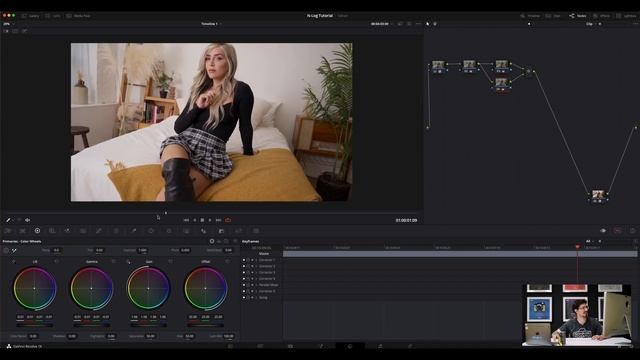640x360 pixels.
Task: Open the viewer zoom percentage dropdown
Action: point(9,24)
